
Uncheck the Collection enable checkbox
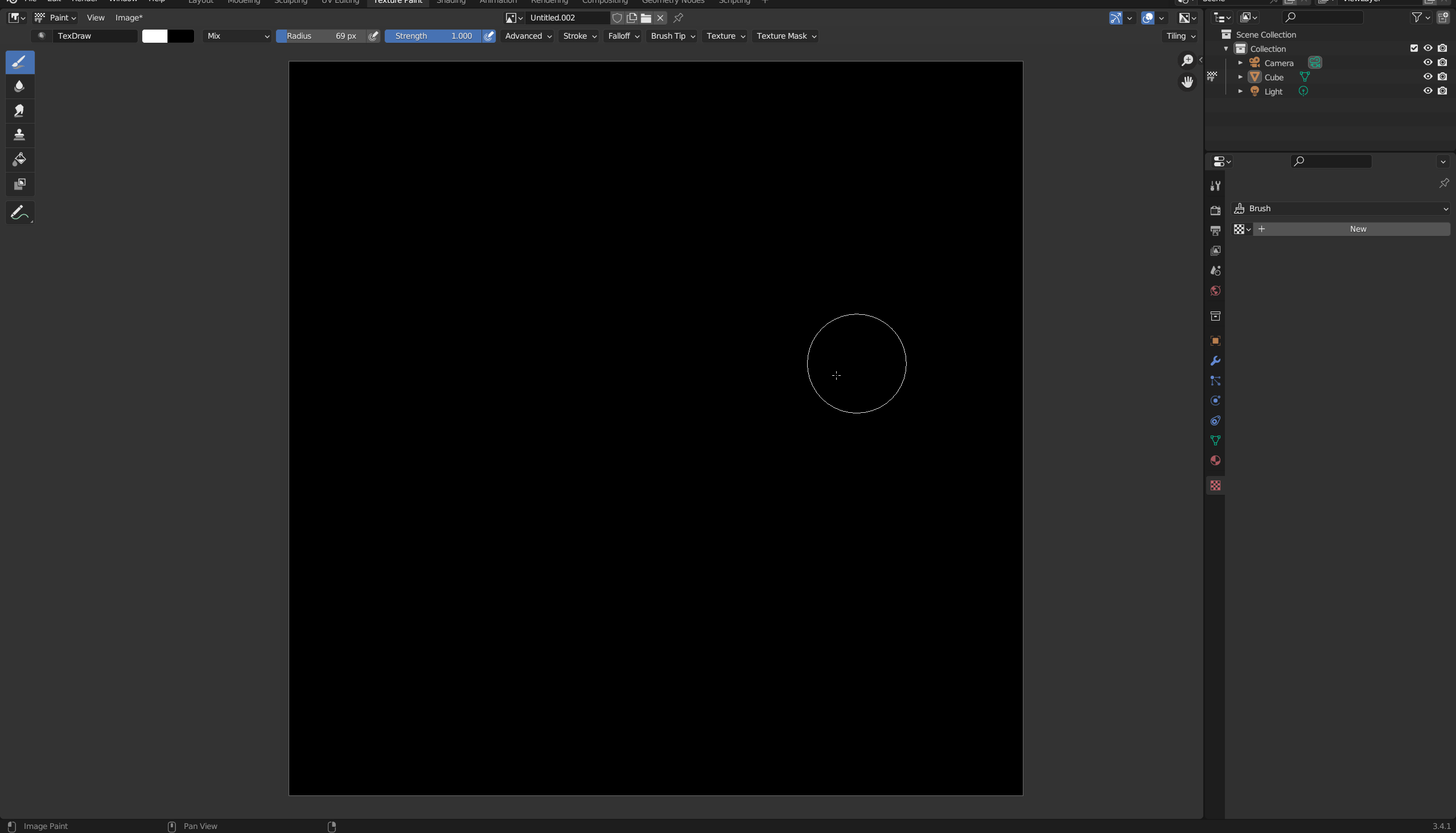[1414, 48]
